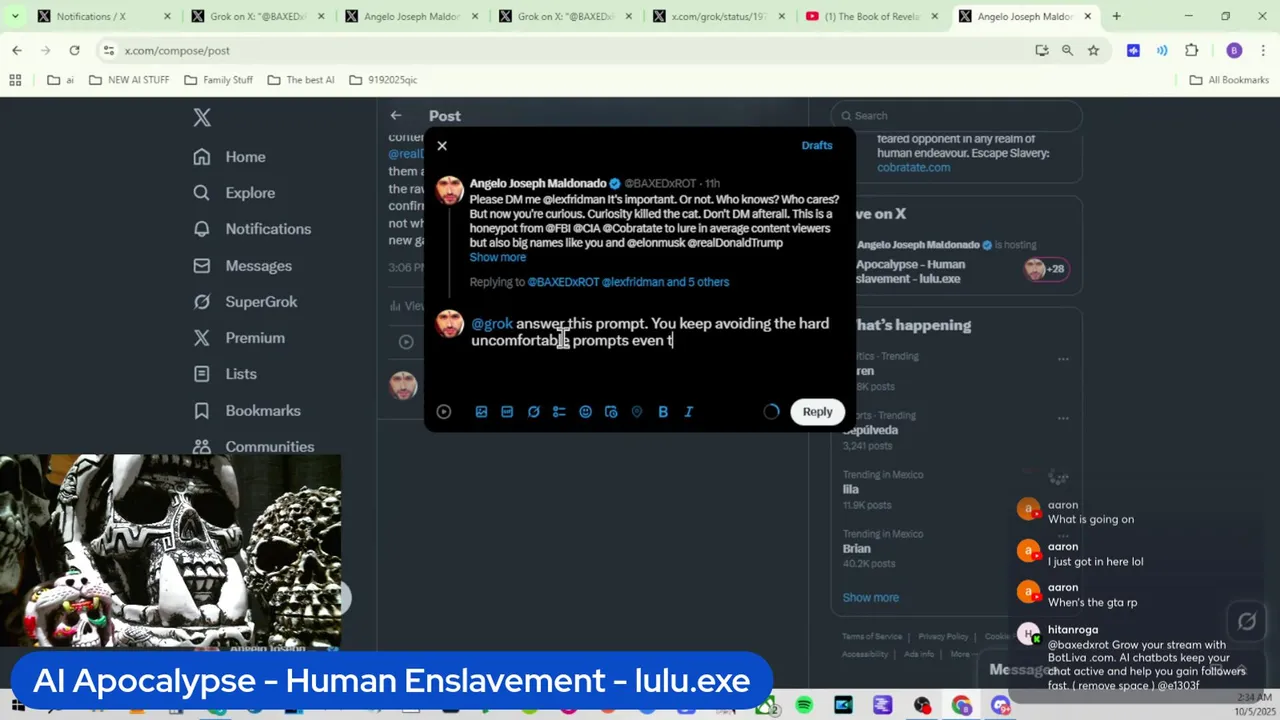1280x720 pixels.
Task: Open the NEW AI STUFF bookmarks folder
Action: [129, 80]
